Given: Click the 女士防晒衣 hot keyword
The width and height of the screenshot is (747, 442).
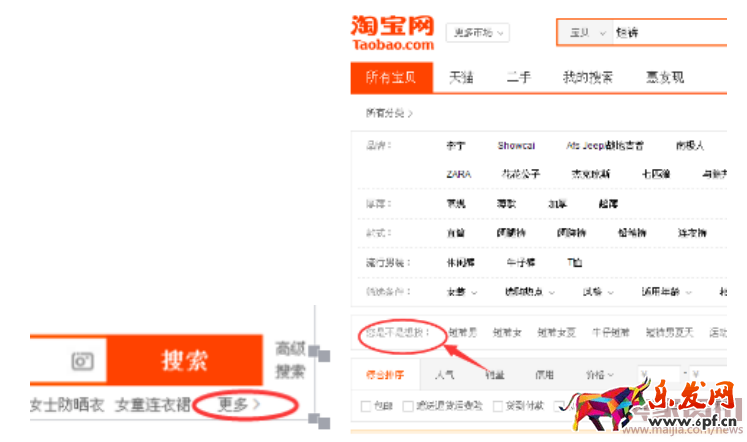Looking at the screenshot, I should coord(67,405).
